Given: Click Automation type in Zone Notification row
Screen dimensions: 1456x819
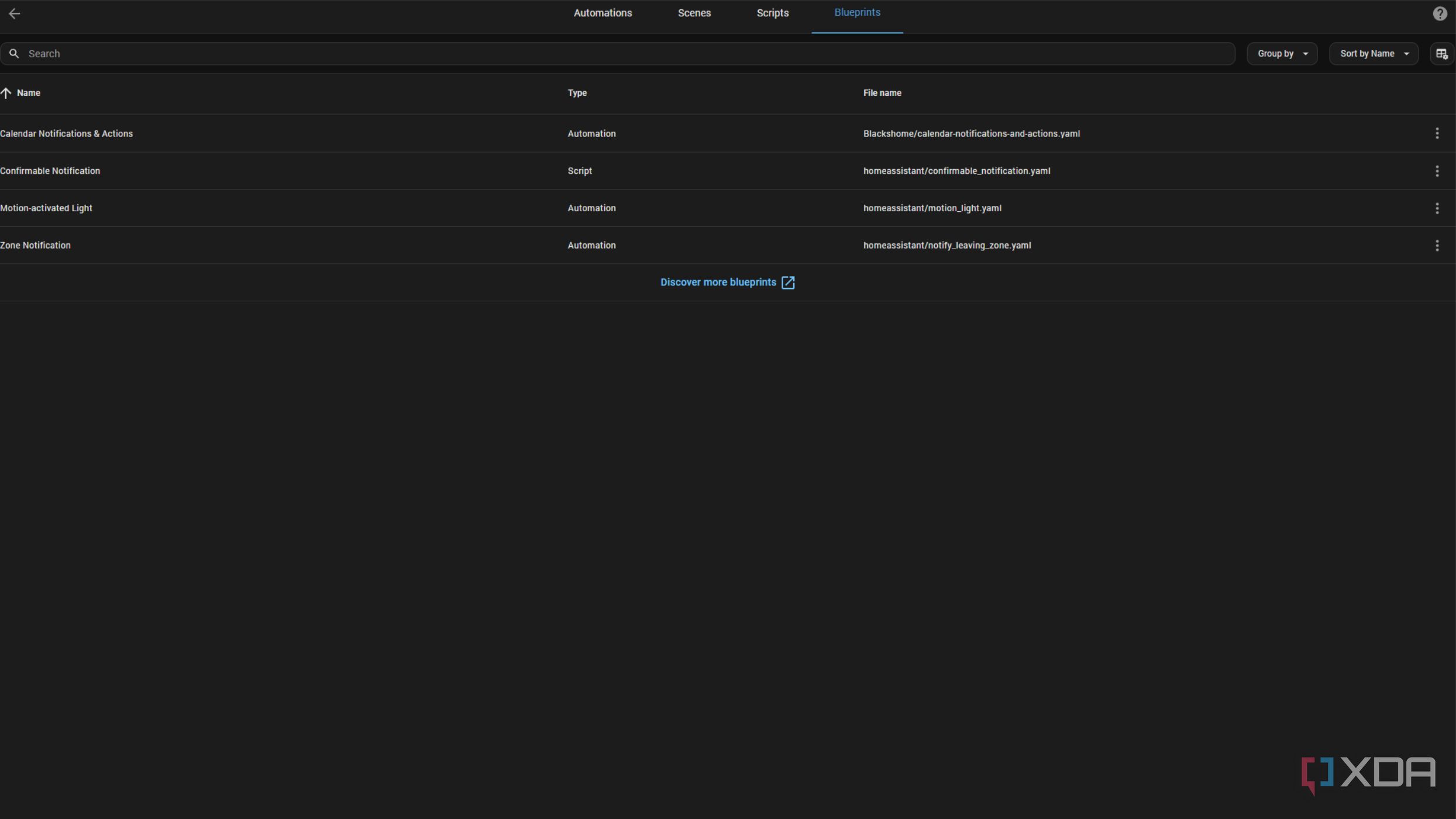Looking at the screenshot, I should click(x=591, y=246).
